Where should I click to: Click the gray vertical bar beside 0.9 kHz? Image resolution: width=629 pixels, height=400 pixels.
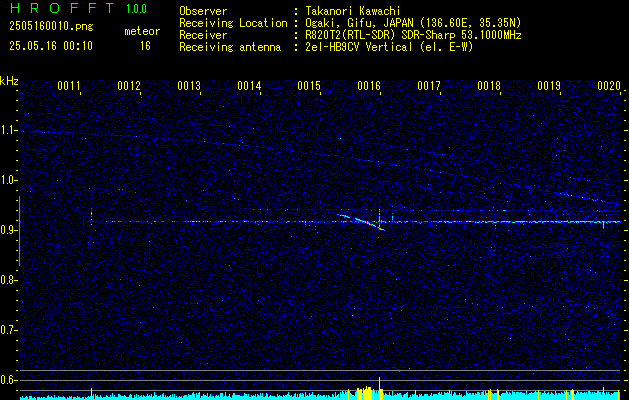pyautogui.click(x=19, y=231)
